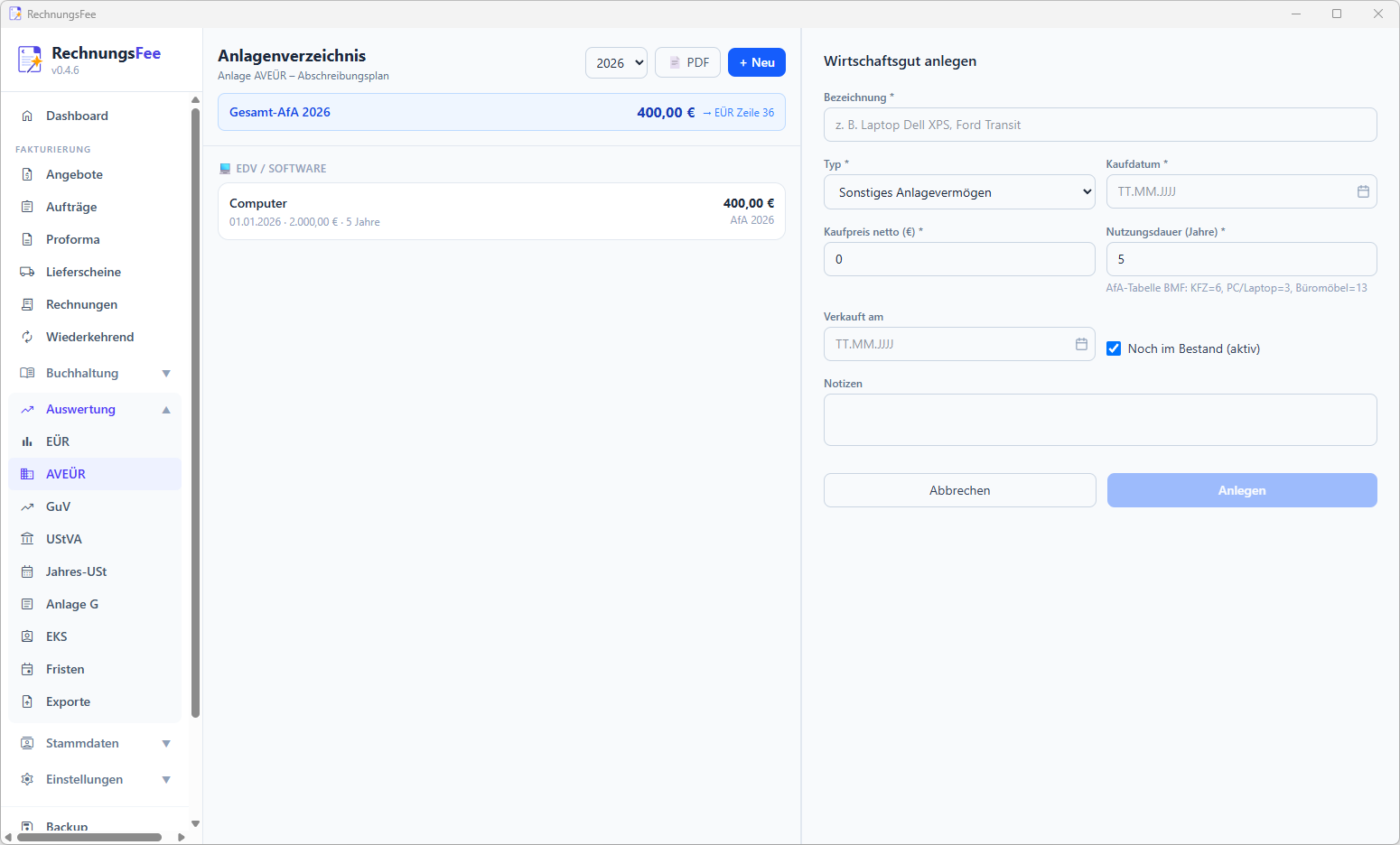The image size is (1400, 845).
Task: Click the RechnungsFee logo icon
Action: click(30, 60)
